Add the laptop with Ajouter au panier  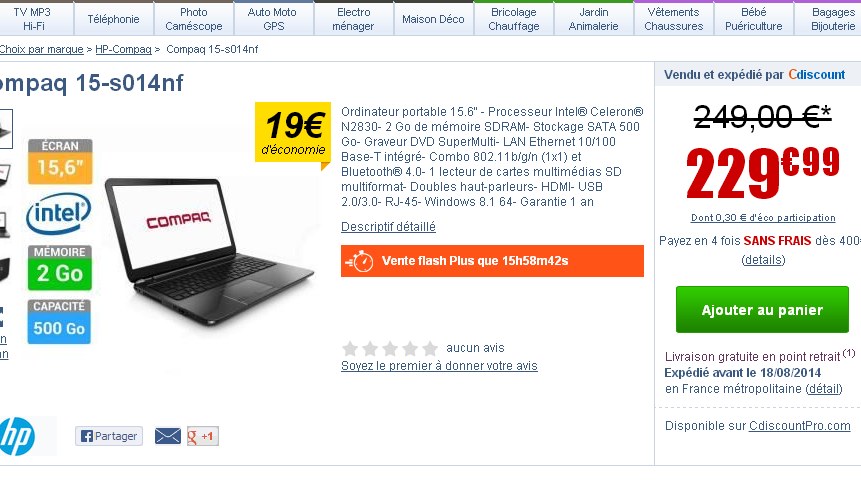pos(762,310)
